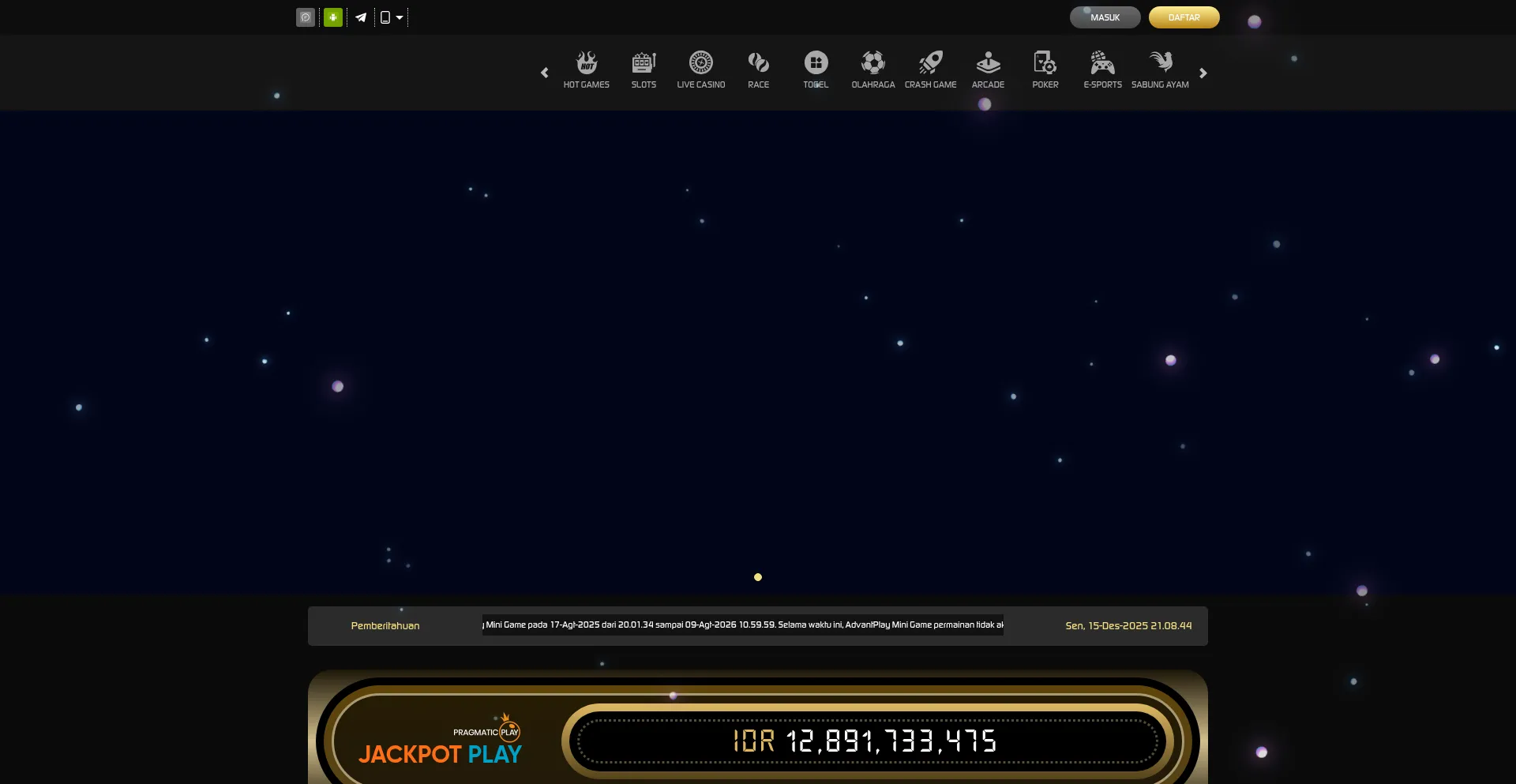The width and height of the screenshot is (1516, 784).
Task: Open the live chat icon
Action: (x=306, y=17)
